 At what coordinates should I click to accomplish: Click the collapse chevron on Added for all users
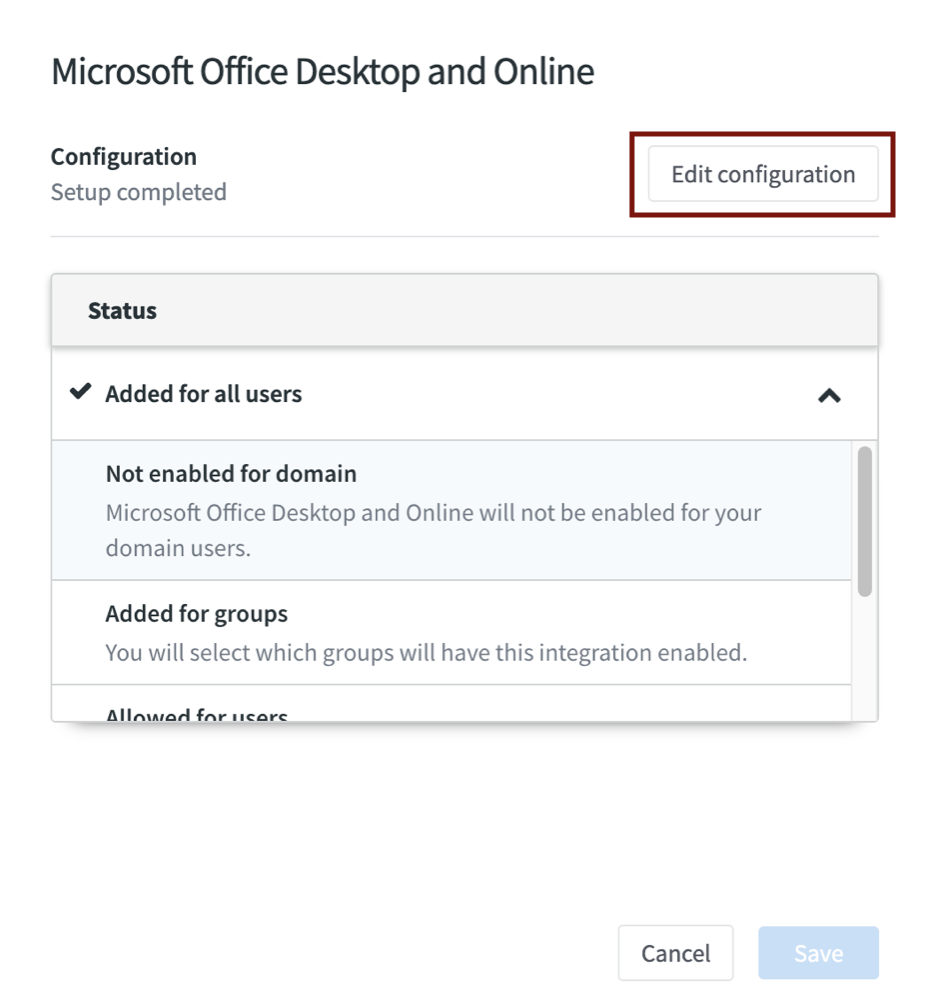(x=828, y=395)
